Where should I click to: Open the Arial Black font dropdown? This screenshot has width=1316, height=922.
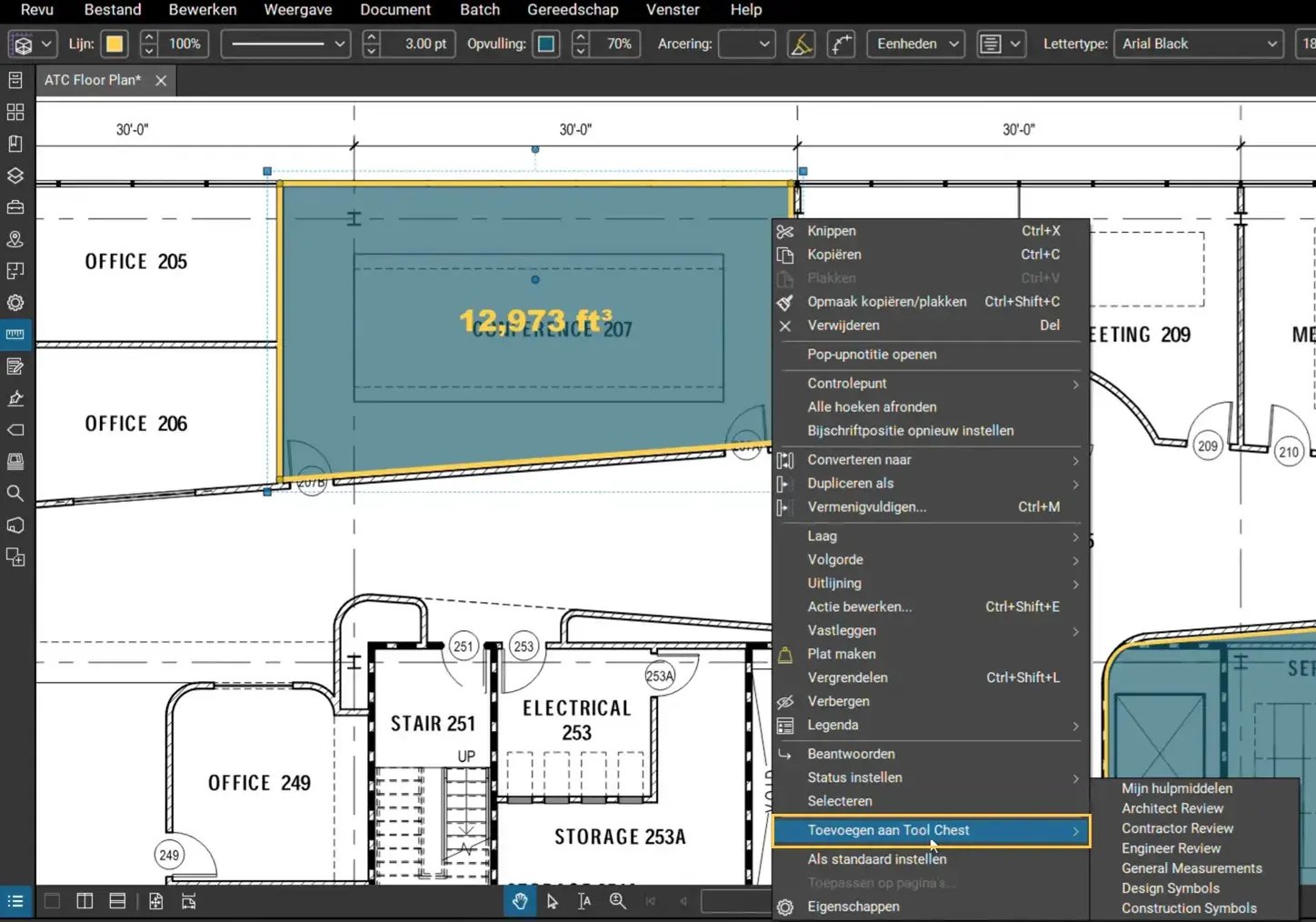(x=1199, y=44)
